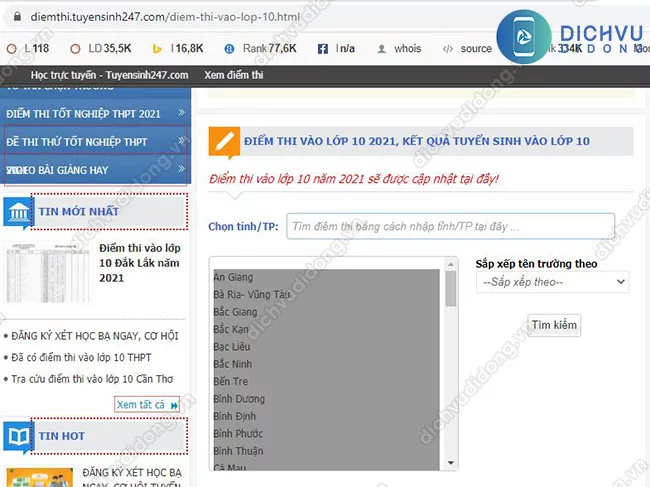650x487 pixels.
Task: Click the TIN MỚI NHẤT building icon
Action: pyautogui.click(x=18, y=212)
